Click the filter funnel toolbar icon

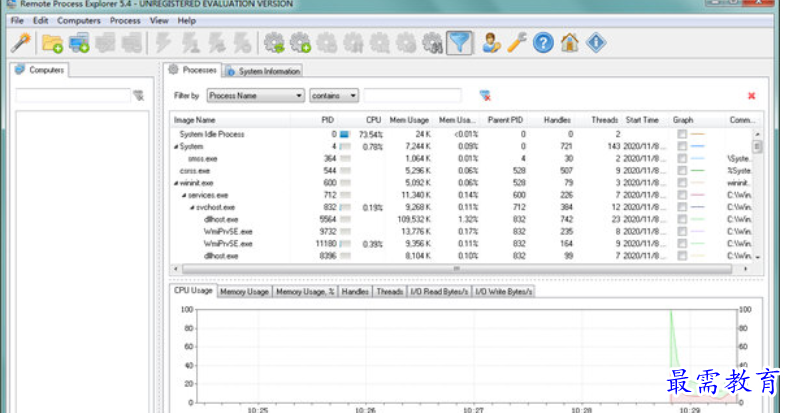[458, 42]
